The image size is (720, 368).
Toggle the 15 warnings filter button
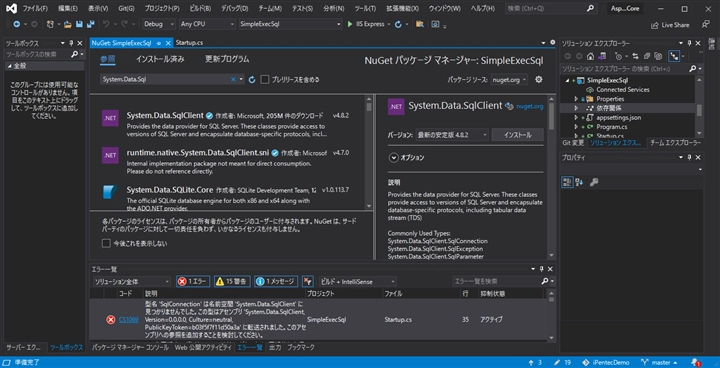(x=232, y=282)
